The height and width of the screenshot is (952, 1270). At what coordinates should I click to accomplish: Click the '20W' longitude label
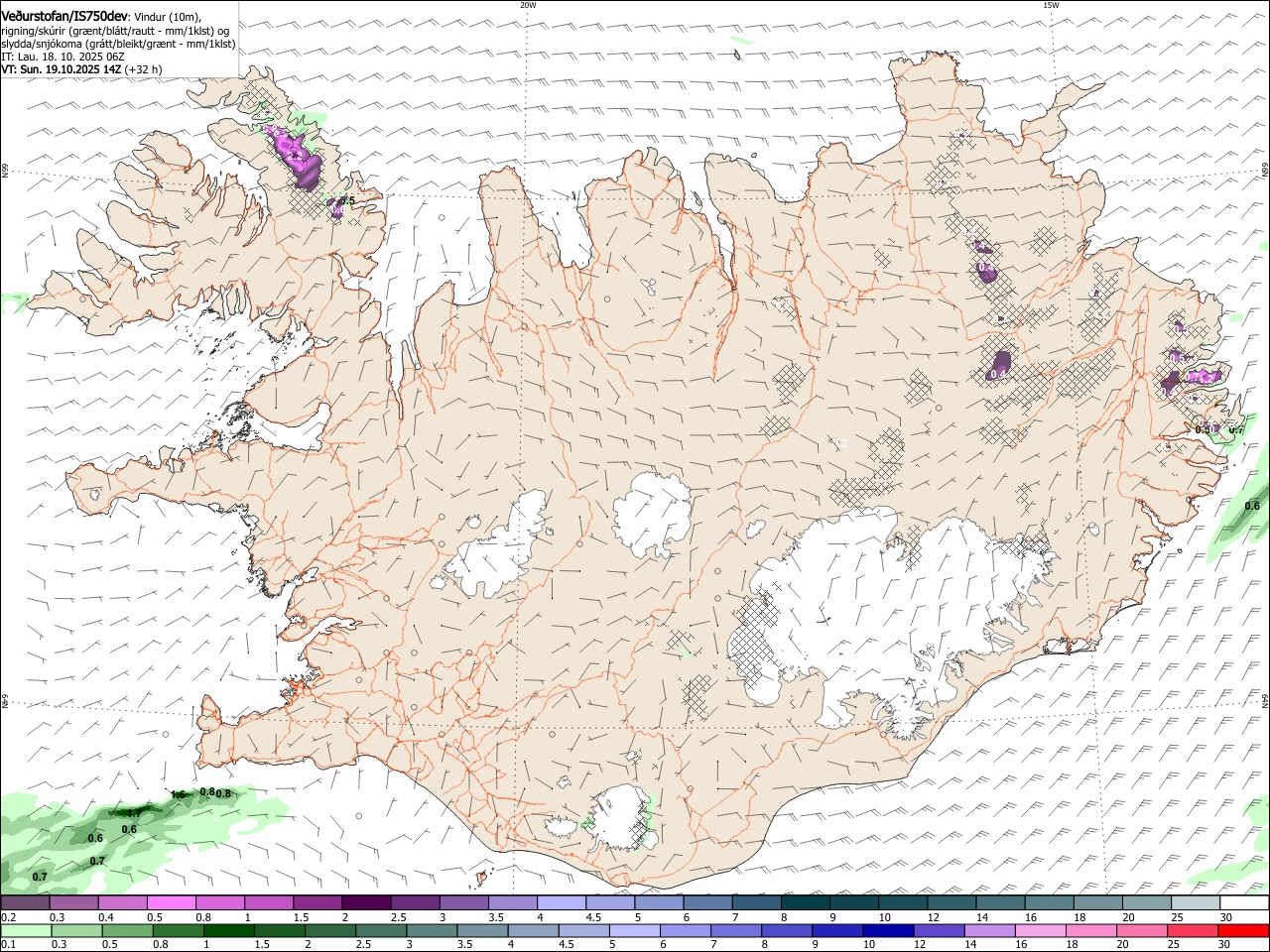528,5
